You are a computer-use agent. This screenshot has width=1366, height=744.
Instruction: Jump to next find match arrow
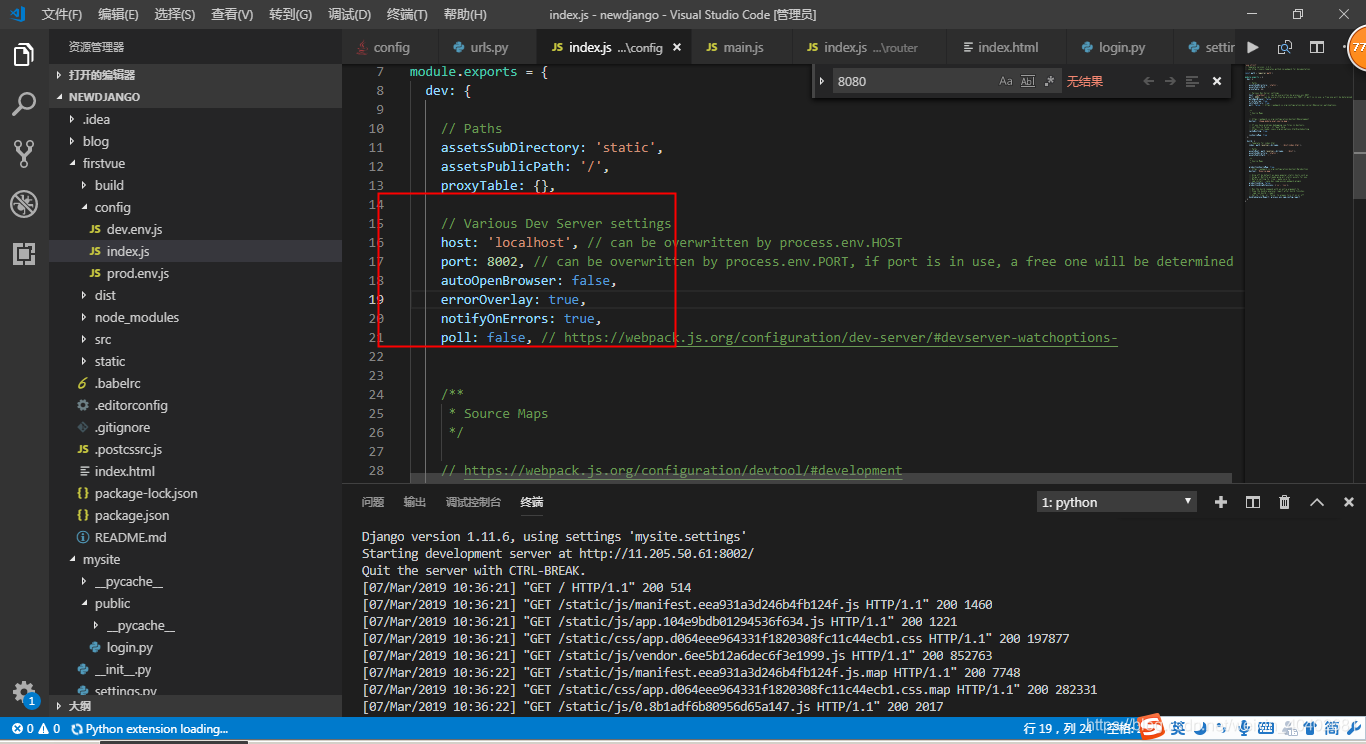[1170, 81]
